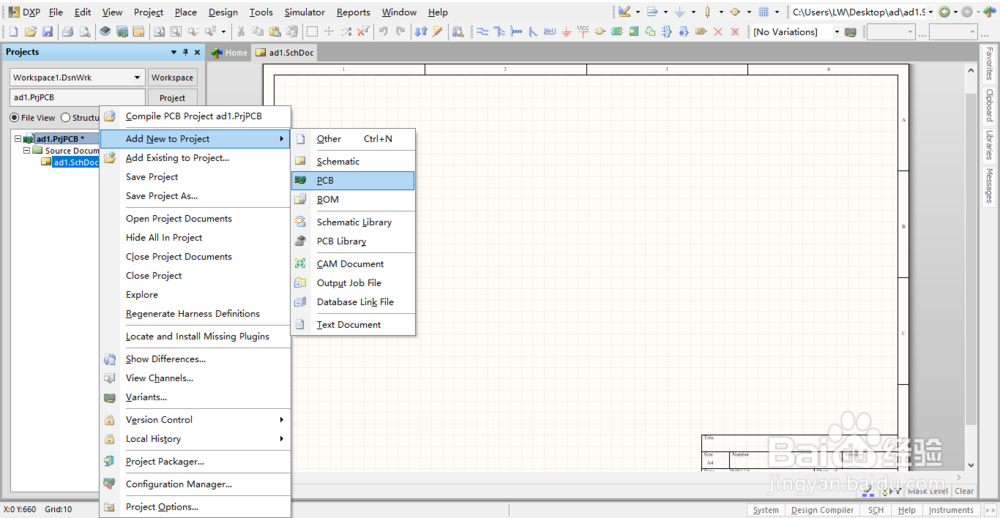This screenshot has height=518, width=1000.
Task: Click the New document toolbar icon
Action: pyautogui.click(x=13, y=31)
